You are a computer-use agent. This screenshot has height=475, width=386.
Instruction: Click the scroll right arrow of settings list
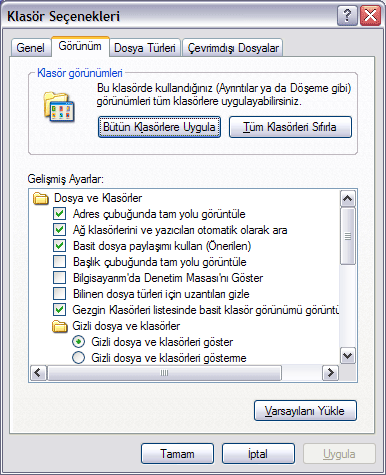[331, 373]
